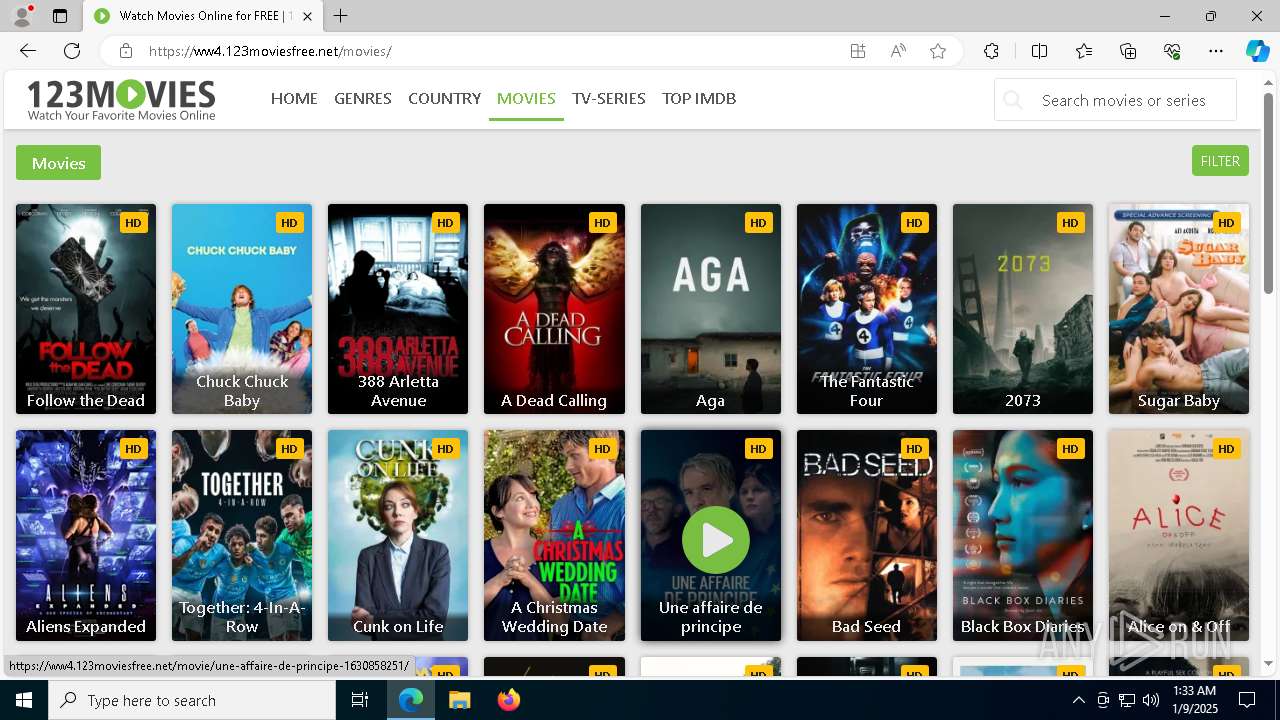Viewport: 1280px width, 720px height.
Task: Open a new browser tab
Action: [x=341, y=16]
